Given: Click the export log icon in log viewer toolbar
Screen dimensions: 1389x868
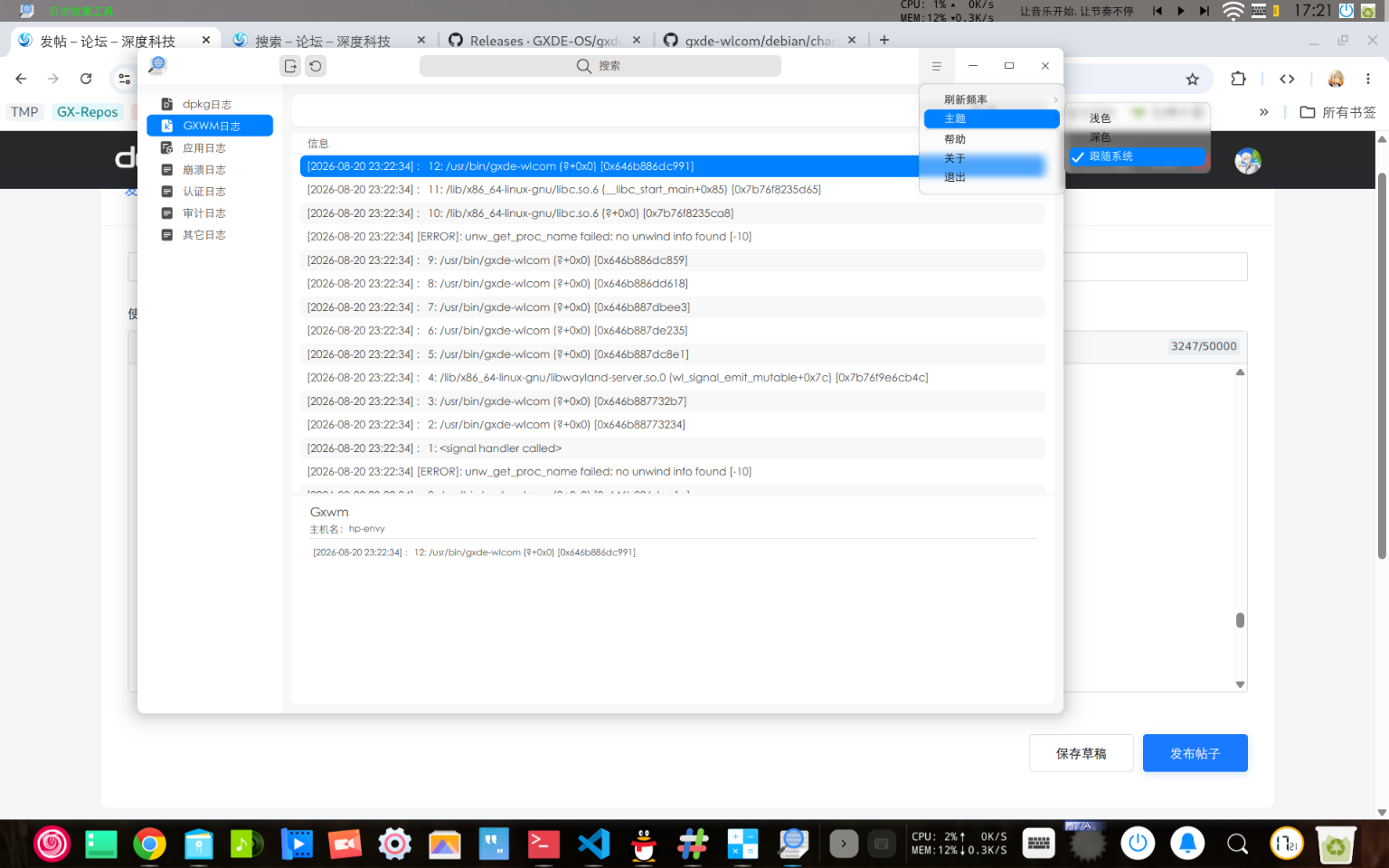Looking at the screenshot, I should (290, 66).
